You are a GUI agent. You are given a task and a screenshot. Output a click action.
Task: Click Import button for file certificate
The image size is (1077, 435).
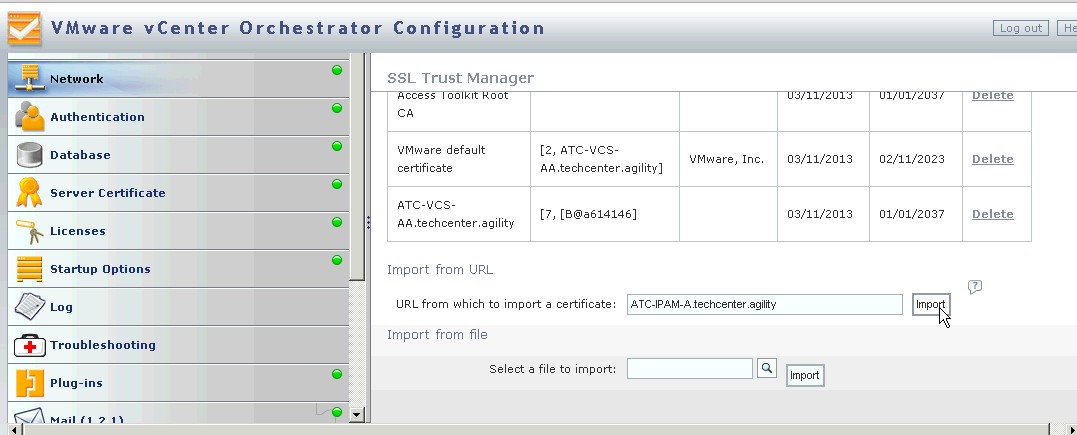(x=804, y=375)
